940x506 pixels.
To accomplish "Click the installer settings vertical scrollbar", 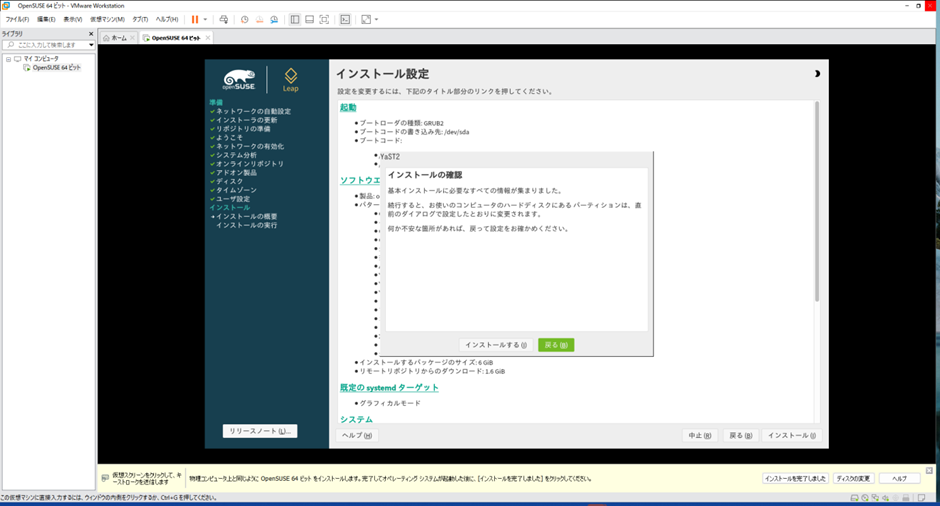I will point(816,200).
